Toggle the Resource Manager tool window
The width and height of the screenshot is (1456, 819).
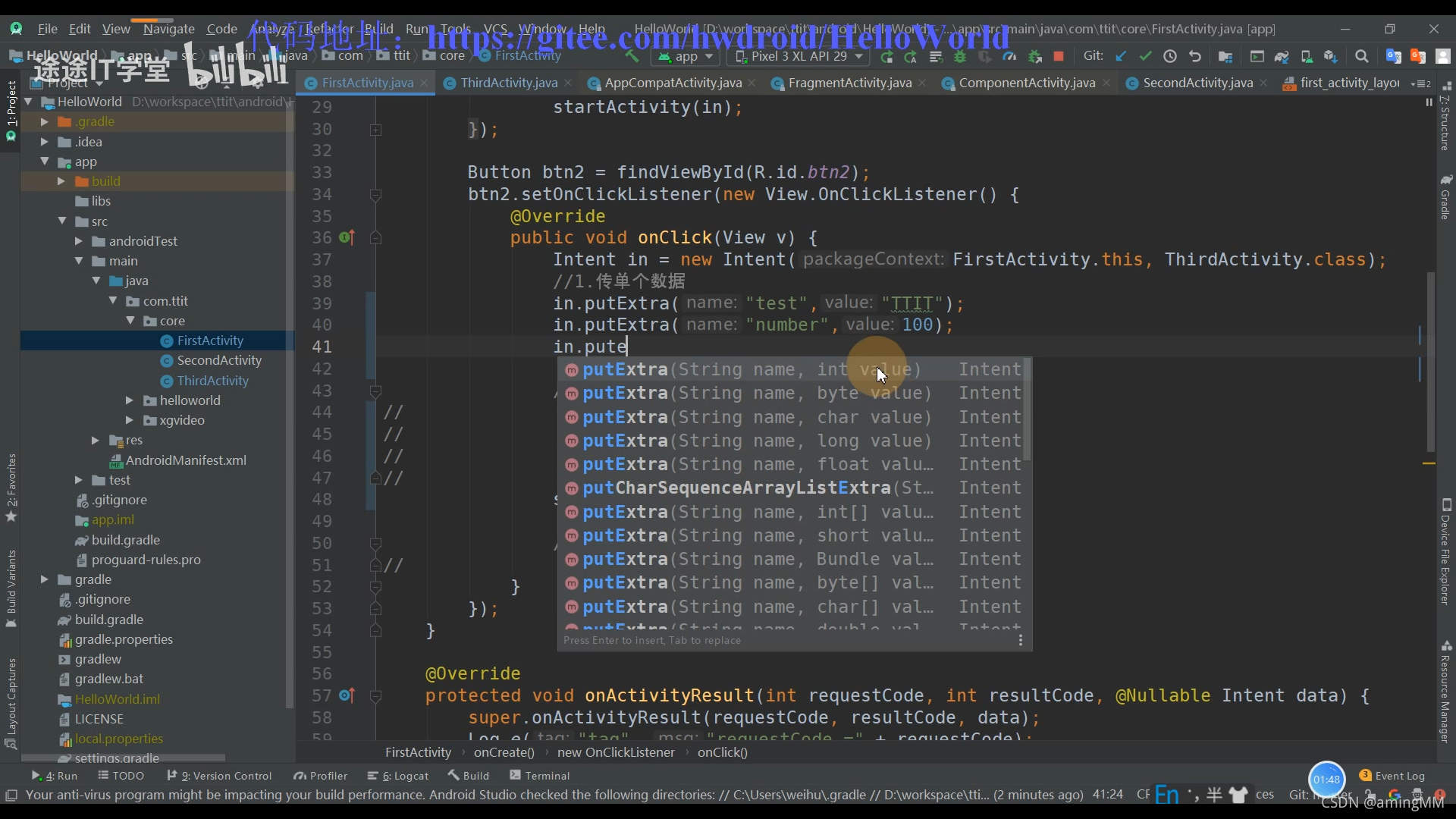(x=1445, y=692)
